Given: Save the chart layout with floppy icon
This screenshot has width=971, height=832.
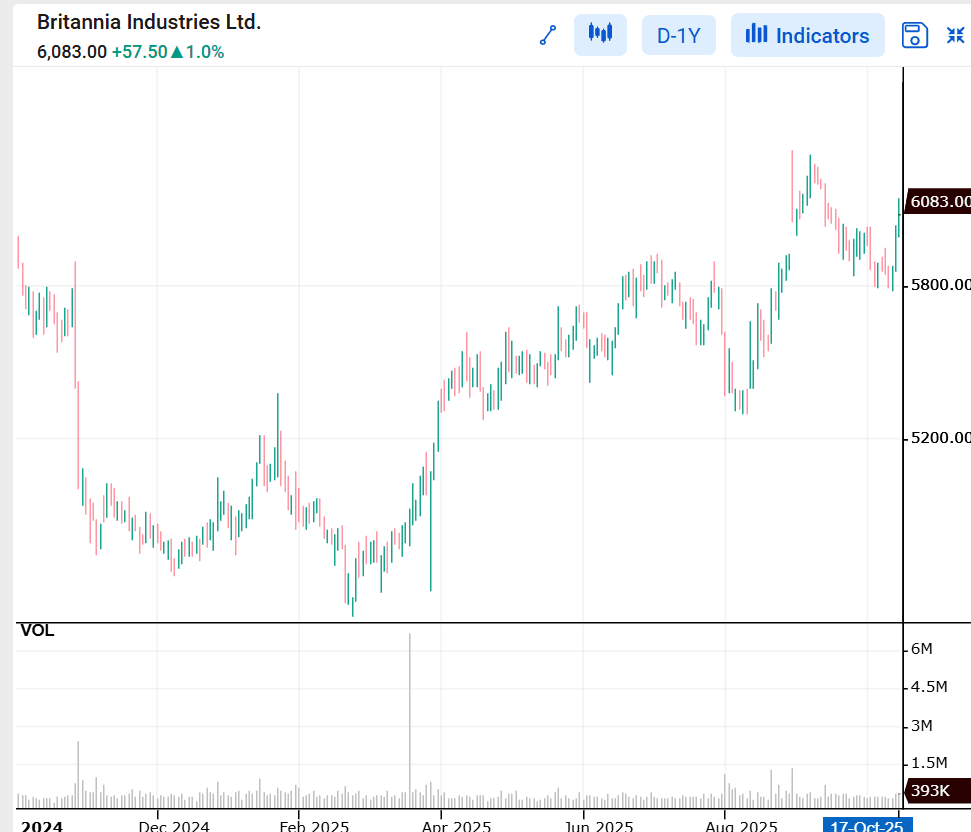Looking at the screenshot, I should pos(915,35).
